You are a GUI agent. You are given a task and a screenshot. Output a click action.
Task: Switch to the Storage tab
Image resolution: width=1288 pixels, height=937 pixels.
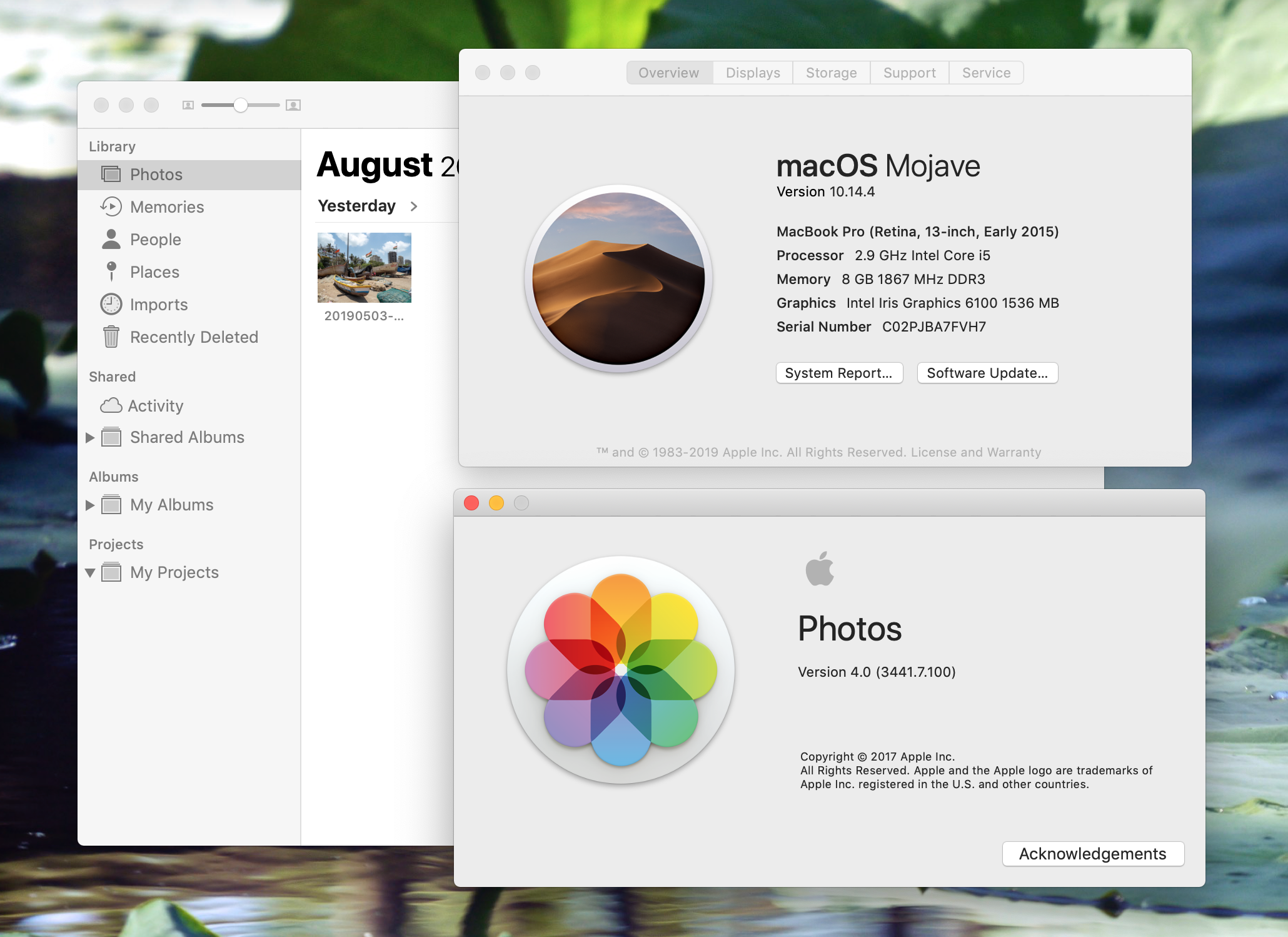(x=831, y=73)
